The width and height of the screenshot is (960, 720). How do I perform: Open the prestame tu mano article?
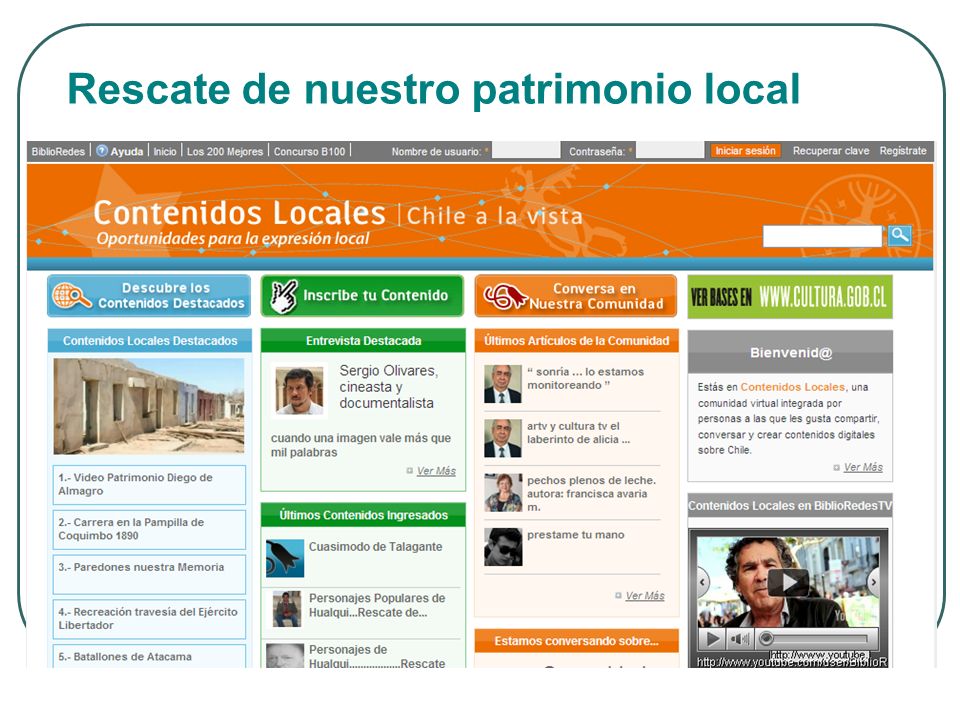[x=576, y=534]
